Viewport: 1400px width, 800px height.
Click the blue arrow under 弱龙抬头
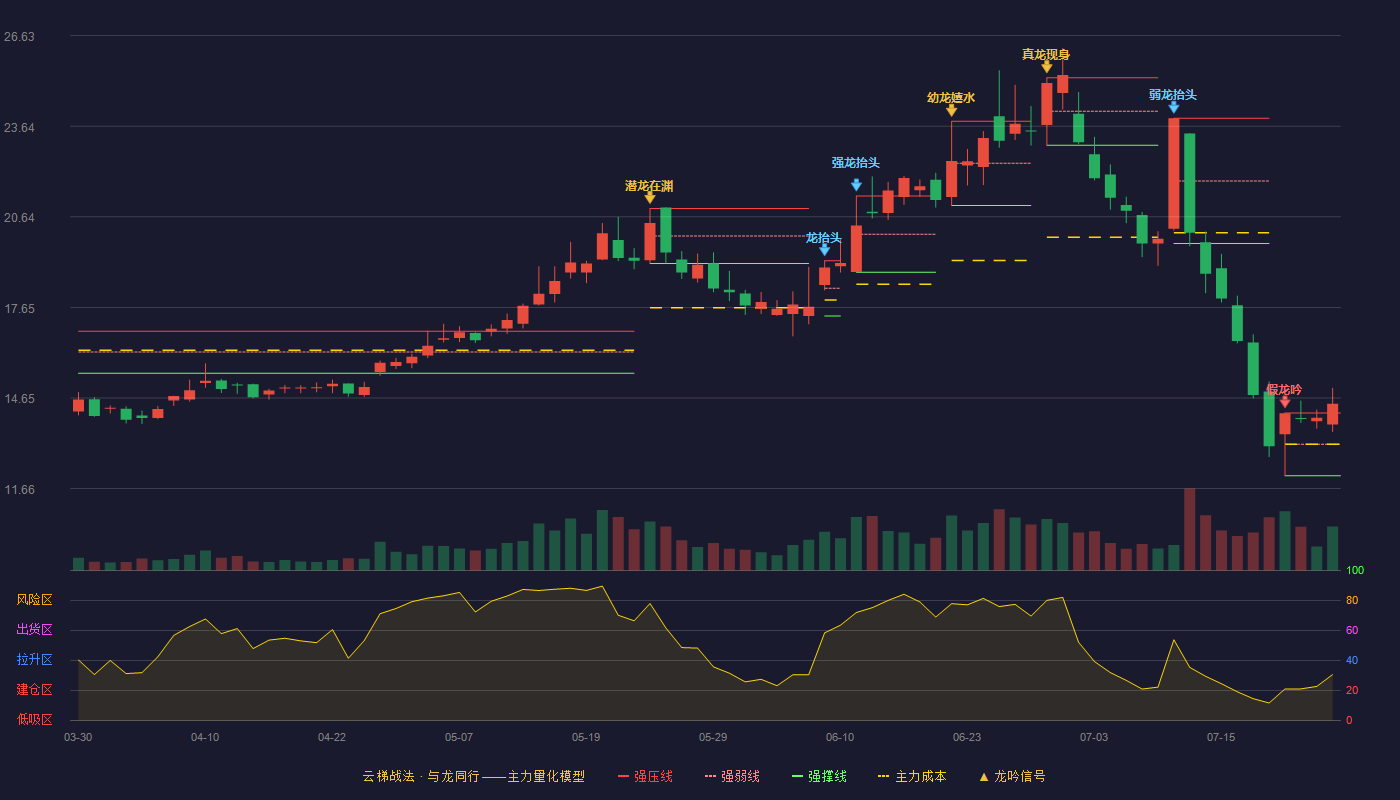pos(1173,107)
